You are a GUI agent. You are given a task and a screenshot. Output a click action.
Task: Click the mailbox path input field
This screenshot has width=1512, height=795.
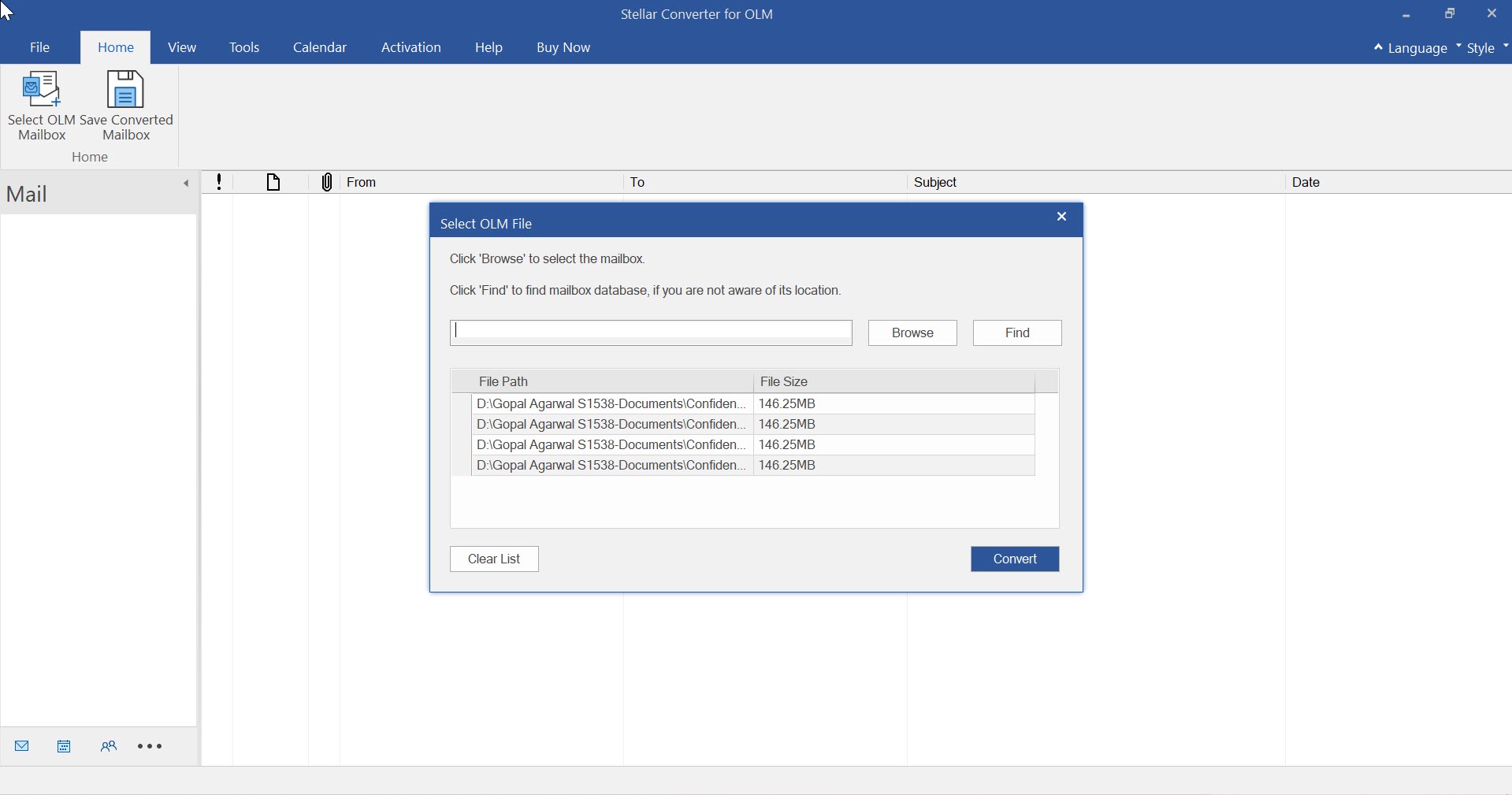(651, 332)
